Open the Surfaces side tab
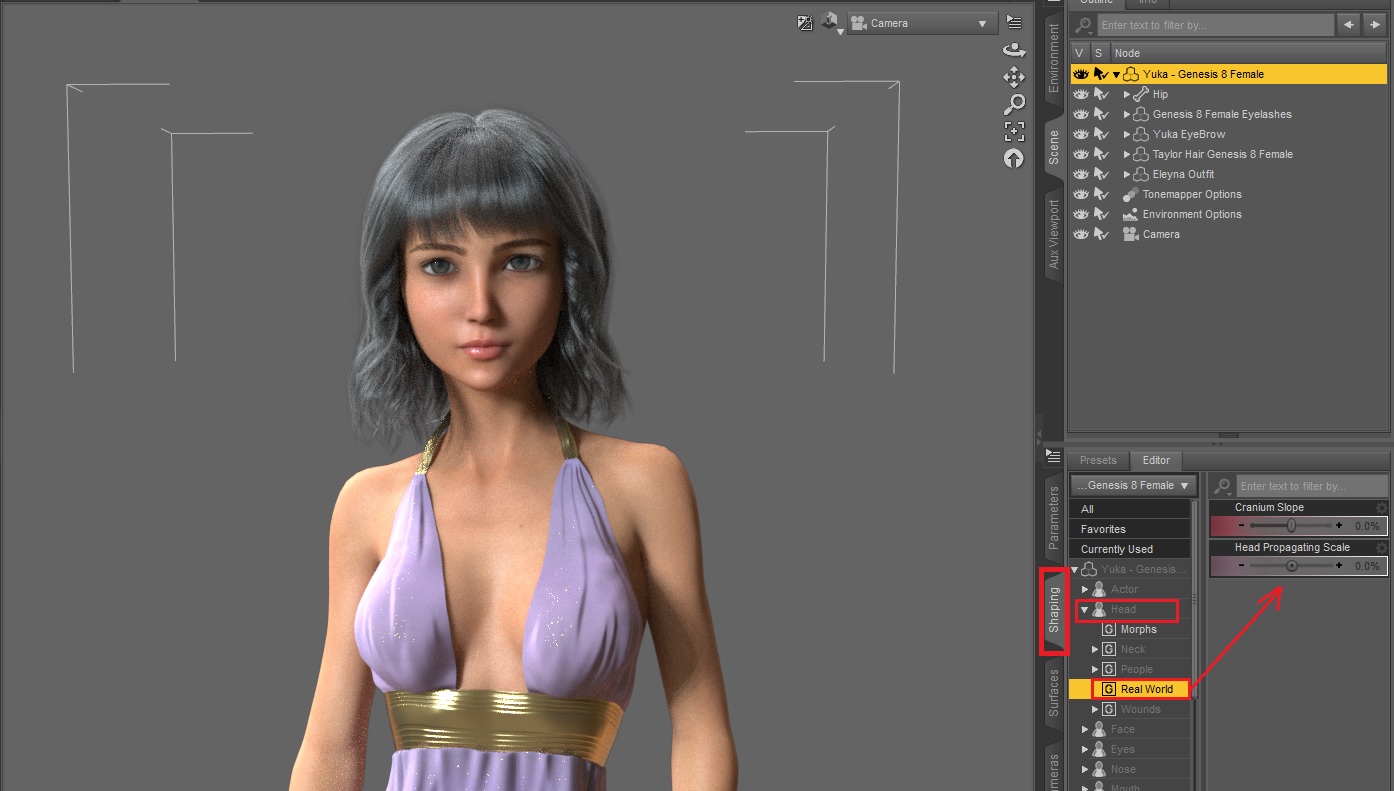 point(1053,694)
